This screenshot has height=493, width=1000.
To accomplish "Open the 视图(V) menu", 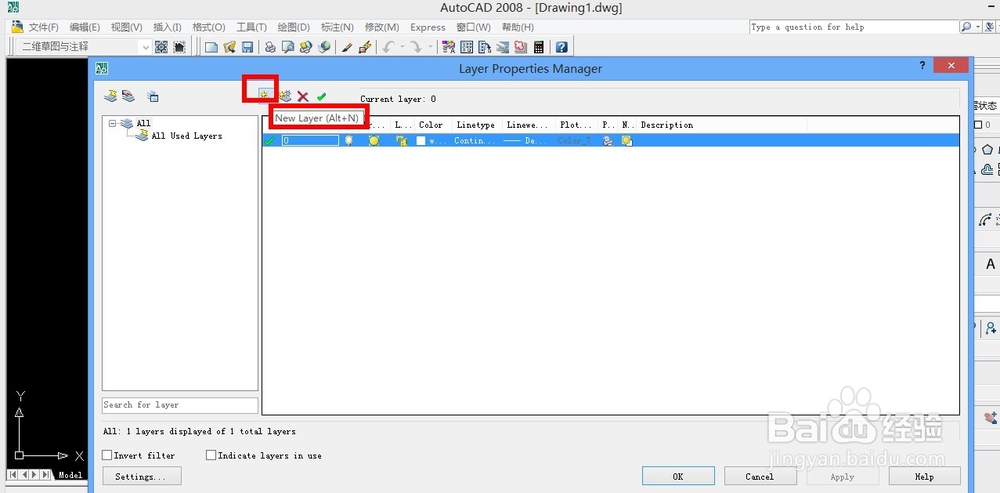I will tap(126, 27).
